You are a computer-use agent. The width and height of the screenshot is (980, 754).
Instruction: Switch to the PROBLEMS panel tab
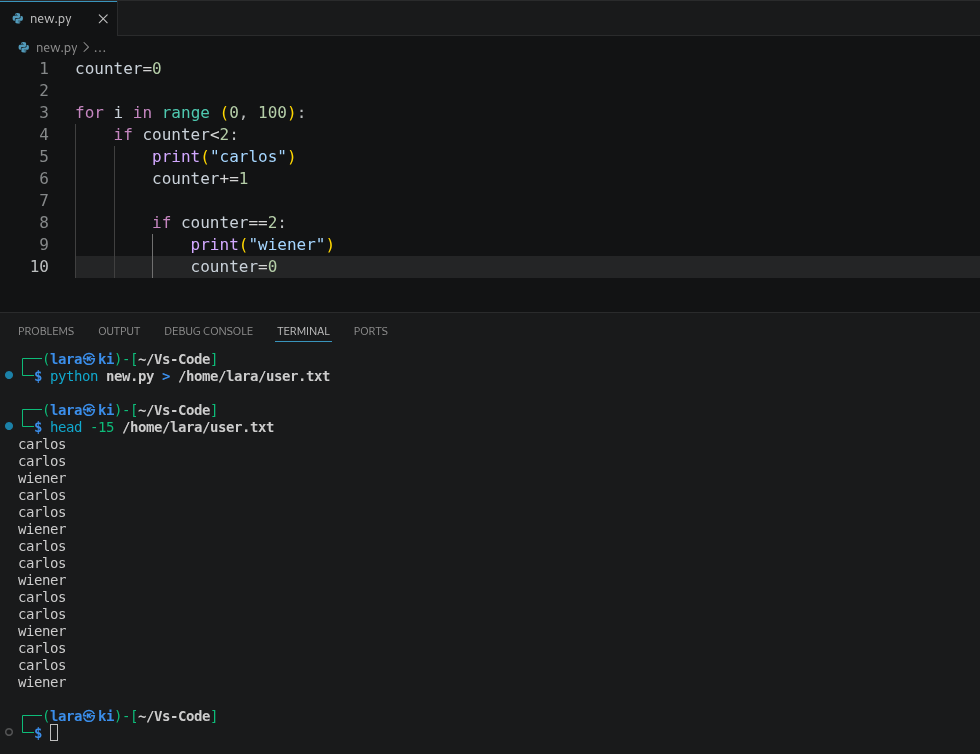tap(46, 331)
